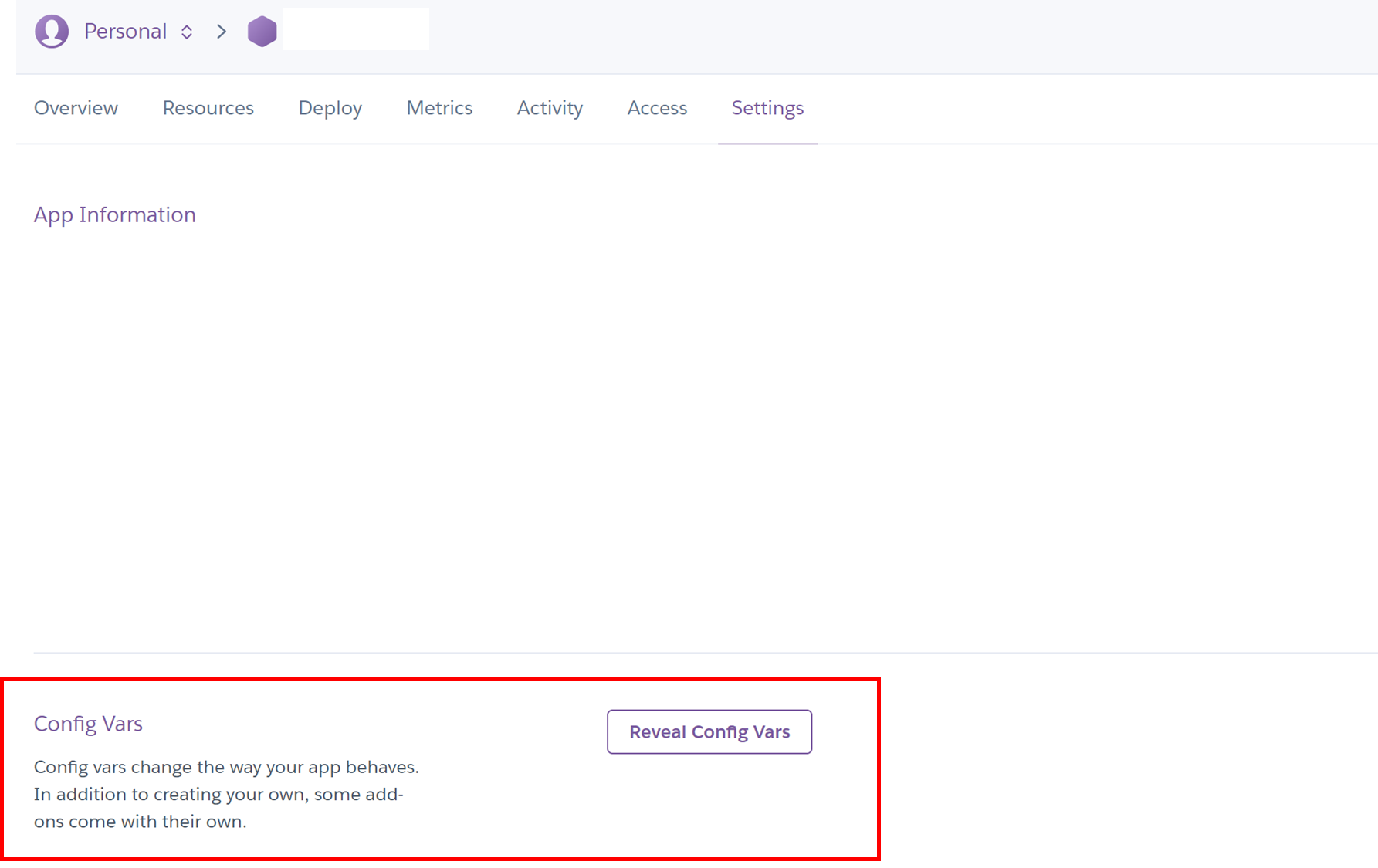Click the purple hexagon app icon
This screenshot has height=868, width=1378.
tap(262, 32)
